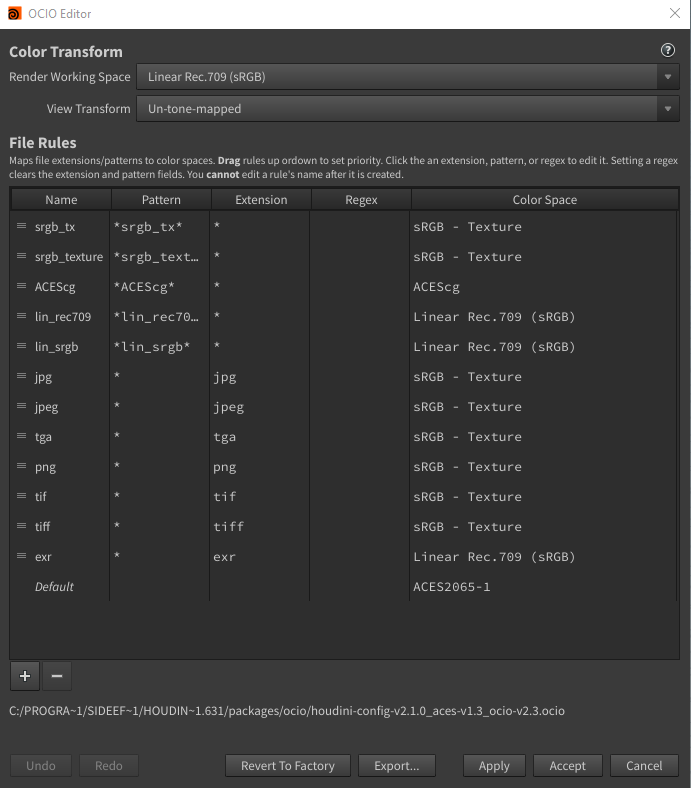Click empty Regex cell in srgb_tx row
Viewport: 691px width, 788px height.
(x=359, y=227)
